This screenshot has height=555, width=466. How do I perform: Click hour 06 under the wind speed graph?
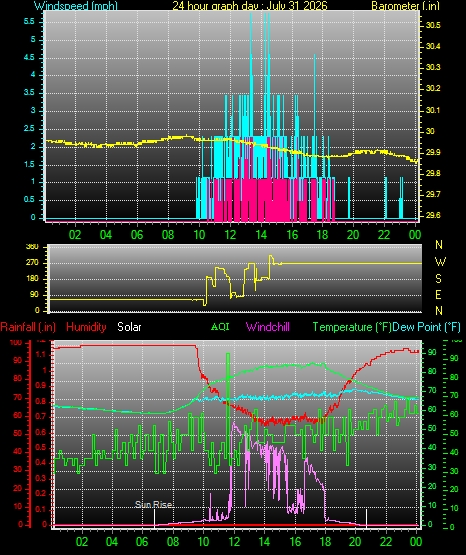coord(137,234)
